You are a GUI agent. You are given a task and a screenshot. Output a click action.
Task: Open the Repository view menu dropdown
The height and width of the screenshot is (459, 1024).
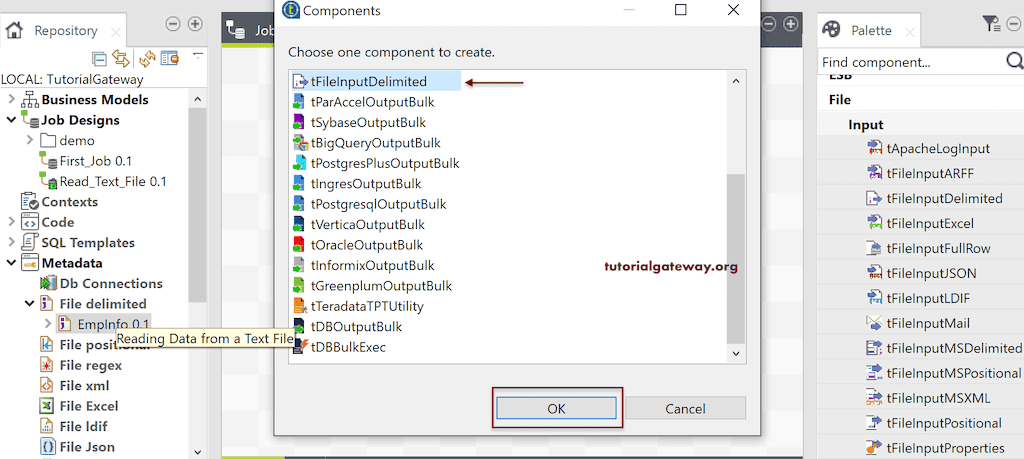click(198, 55)
